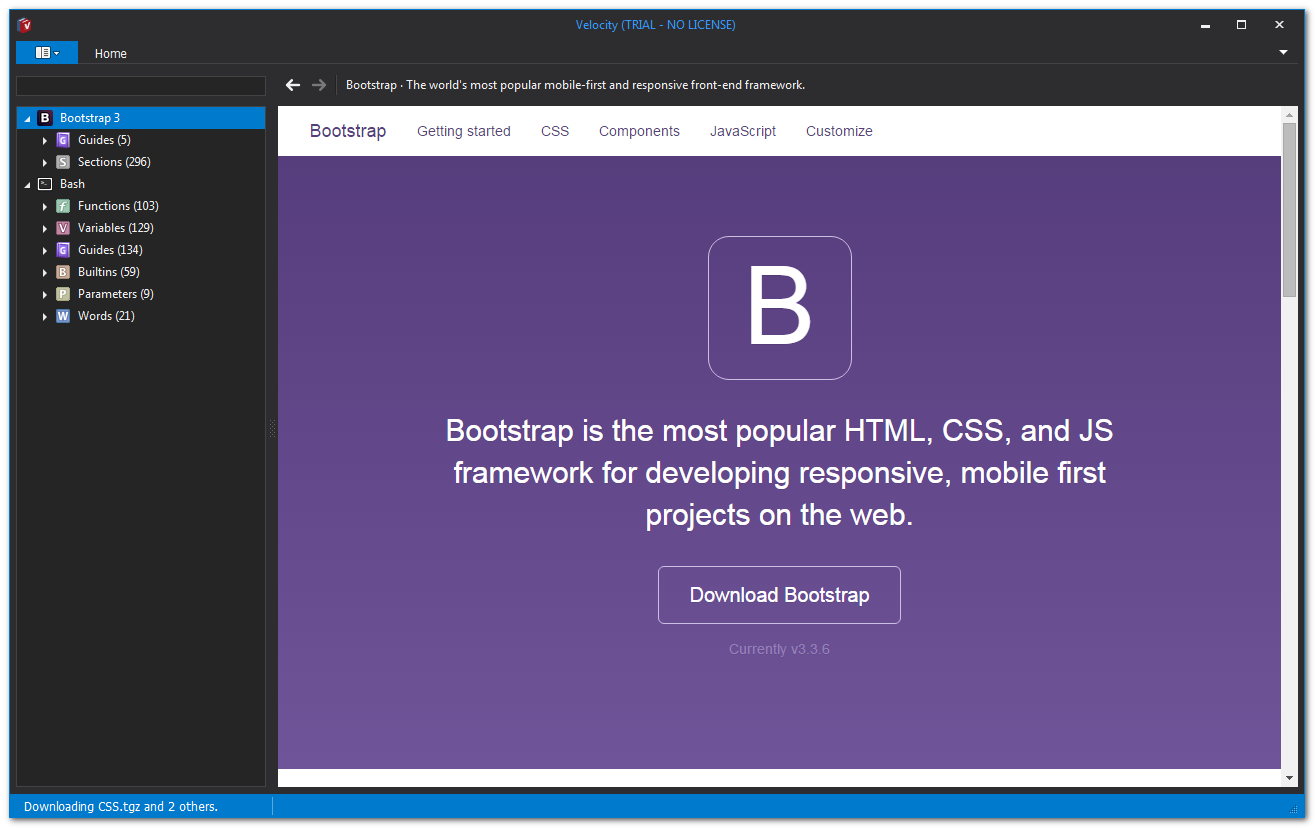
Task: Select the Functions (103) label
Action: (x=118, y=206)
